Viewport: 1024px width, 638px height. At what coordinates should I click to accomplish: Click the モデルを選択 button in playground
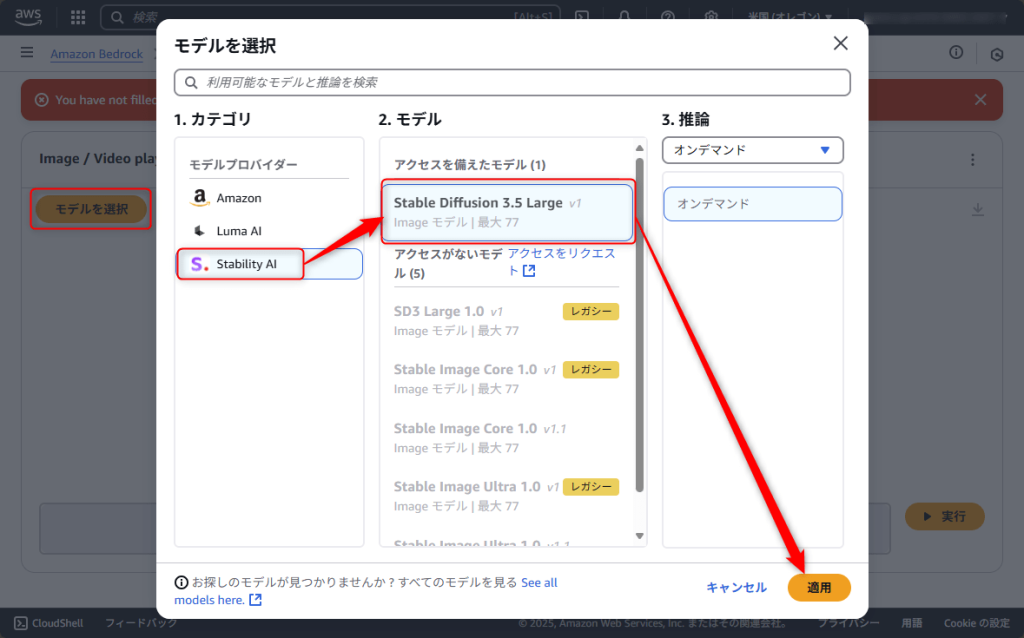[91, 209]
